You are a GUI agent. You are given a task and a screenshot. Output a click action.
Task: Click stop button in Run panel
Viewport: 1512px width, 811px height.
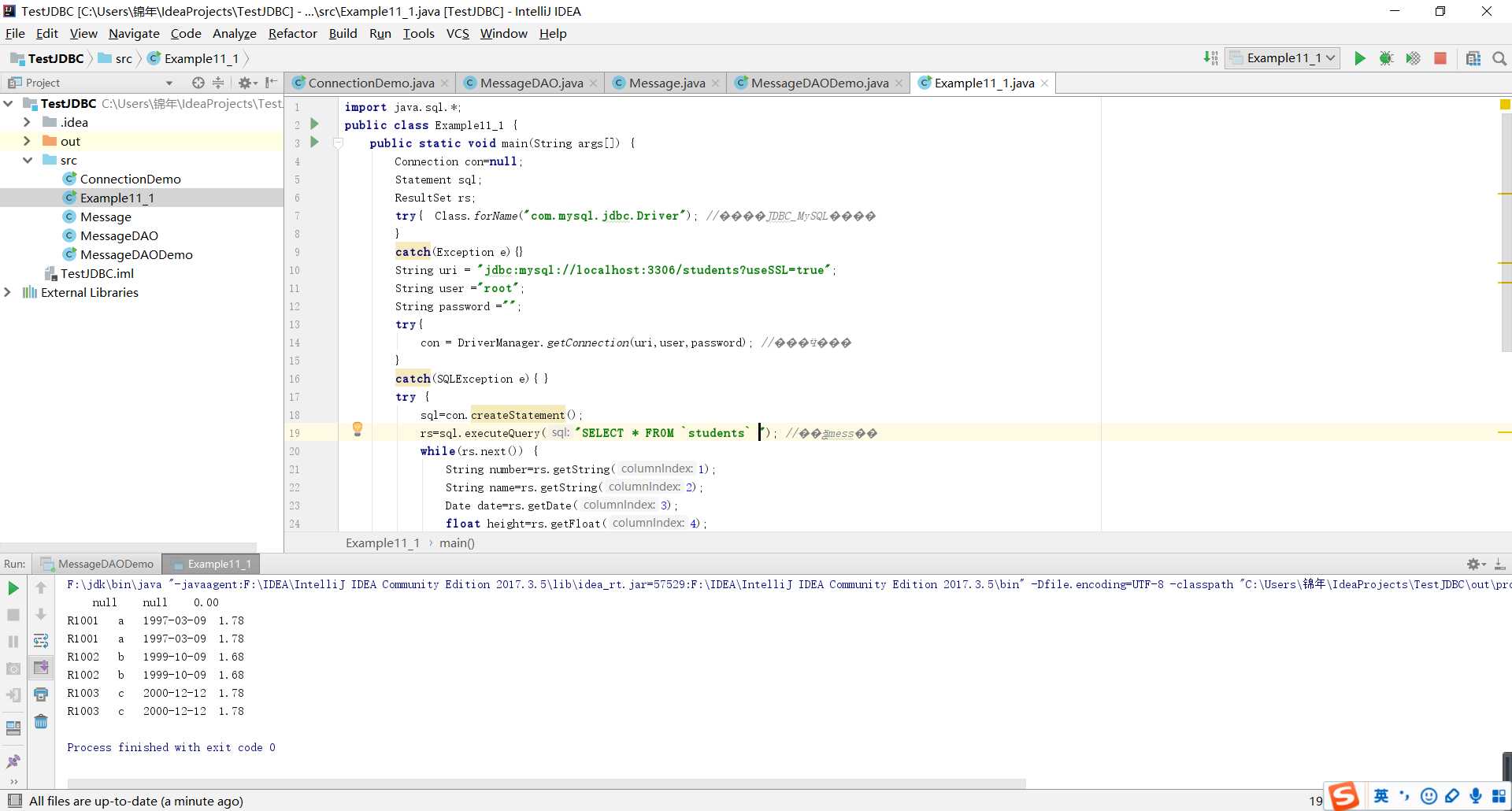pyautogui.click(x=13, y=615)
